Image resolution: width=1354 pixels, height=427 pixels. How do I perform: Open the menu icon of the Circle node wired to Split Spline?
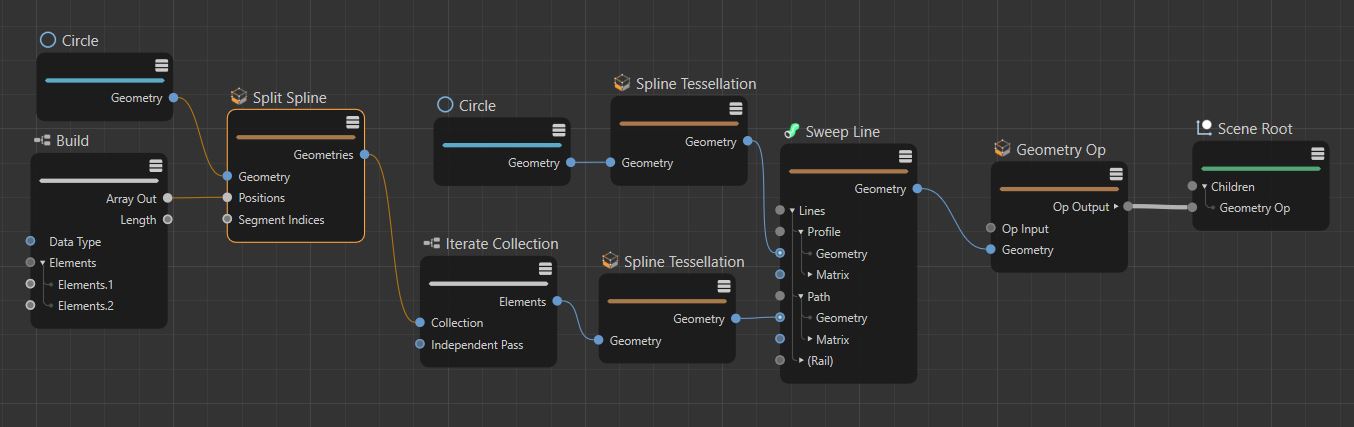tap(161, 65)
